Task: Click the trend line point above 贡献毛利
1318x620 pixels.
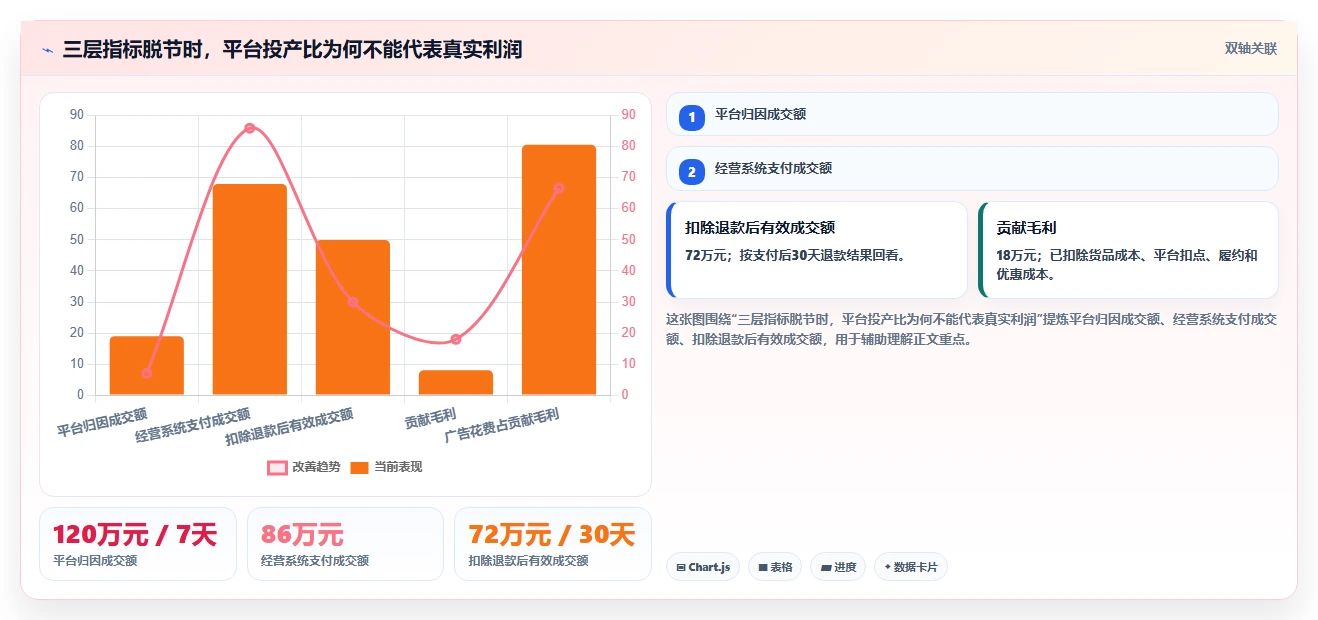Action: coord(456,339)
